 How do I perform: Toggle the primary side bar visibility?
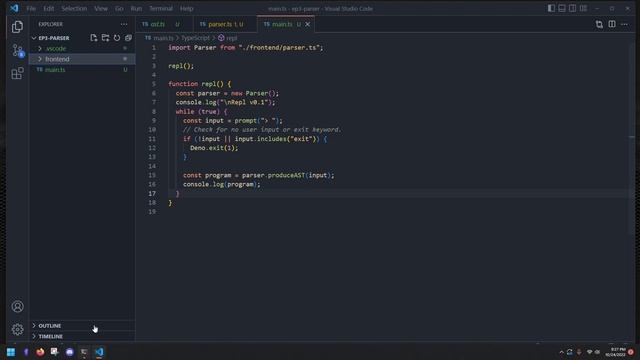(x=551, y=8)
